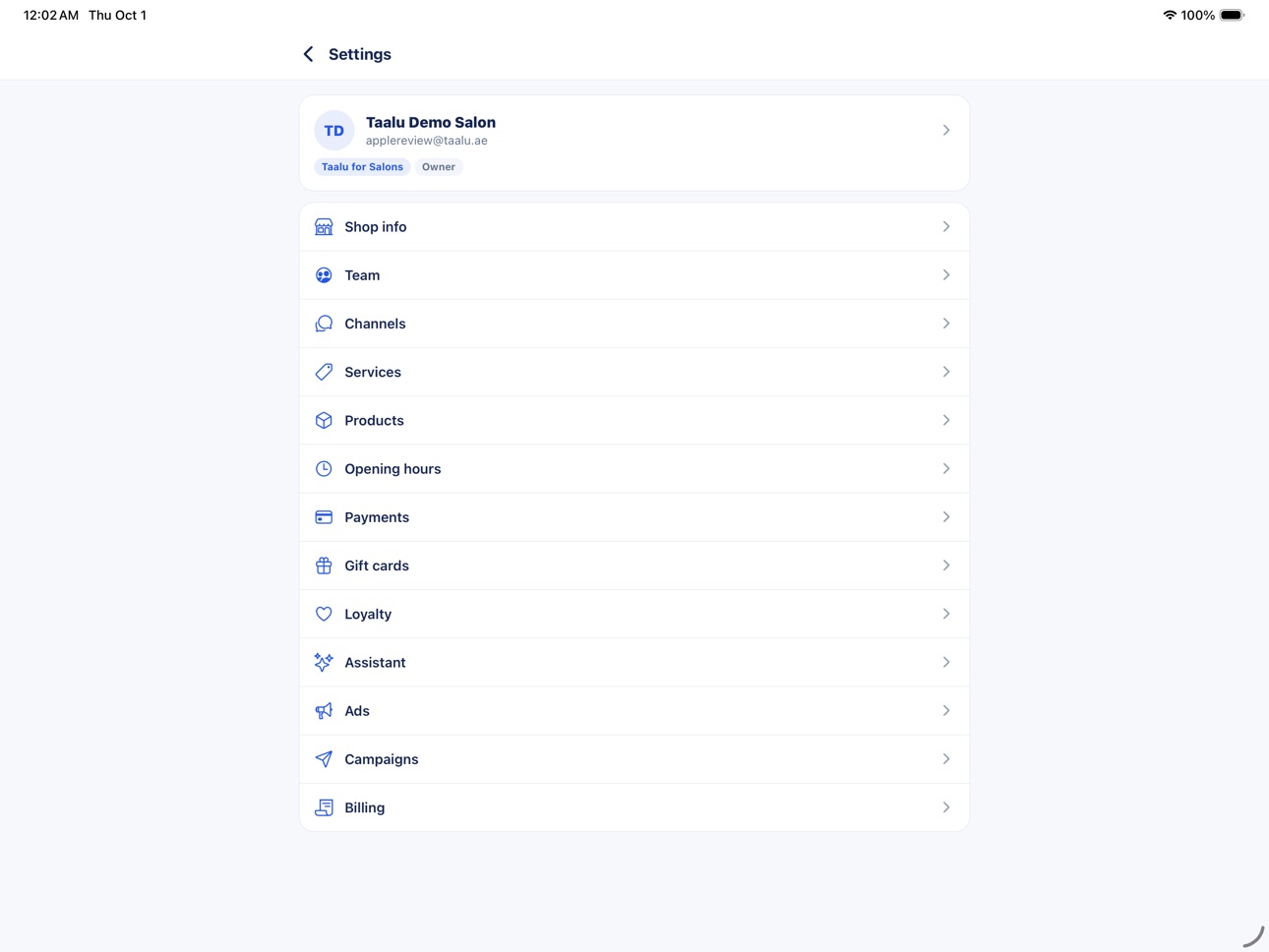Viewport: 1269px width, 952px height.
Task: Click the Products box icon
Action: tap(324, 421)
